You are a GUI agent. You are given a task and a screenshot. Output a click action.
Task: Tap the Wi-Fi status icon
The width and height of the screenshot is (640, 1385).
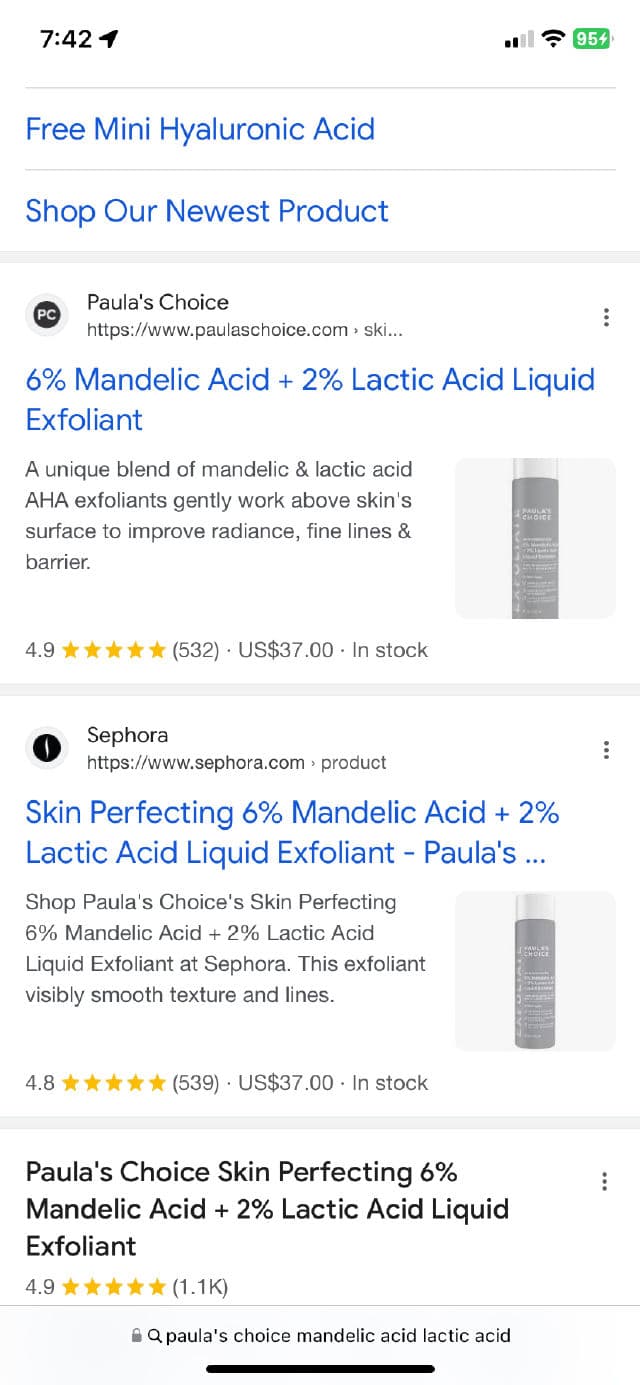(552, 39)
